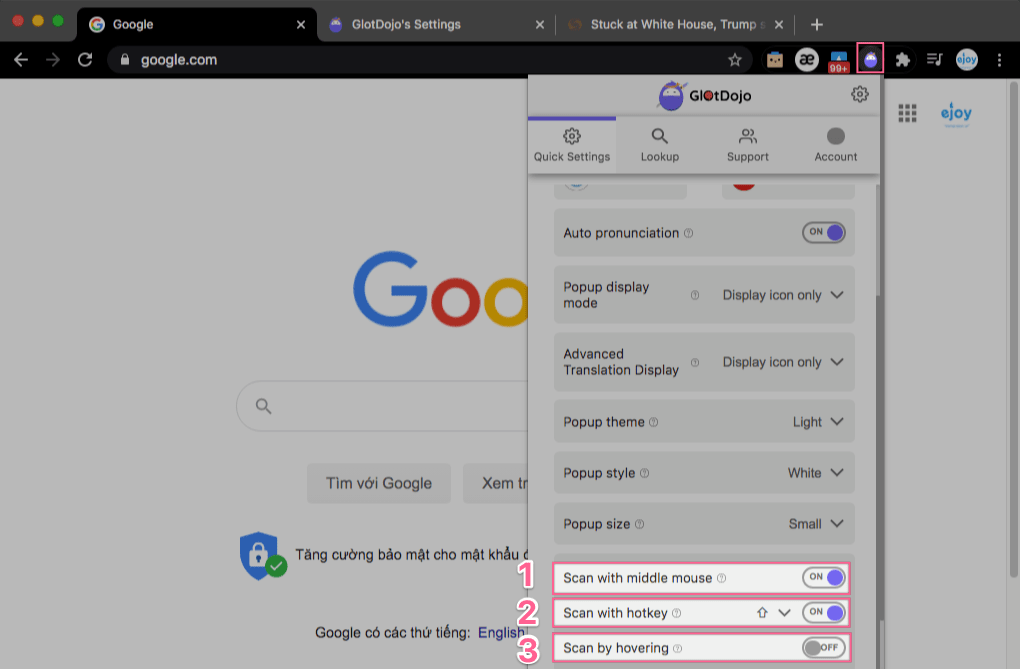Image resolution: width=1020 pixels, height=669 pixels.
Task: Switch to the Stuck at White House tab
Action: pyautogui.click(x=675, y=25)
